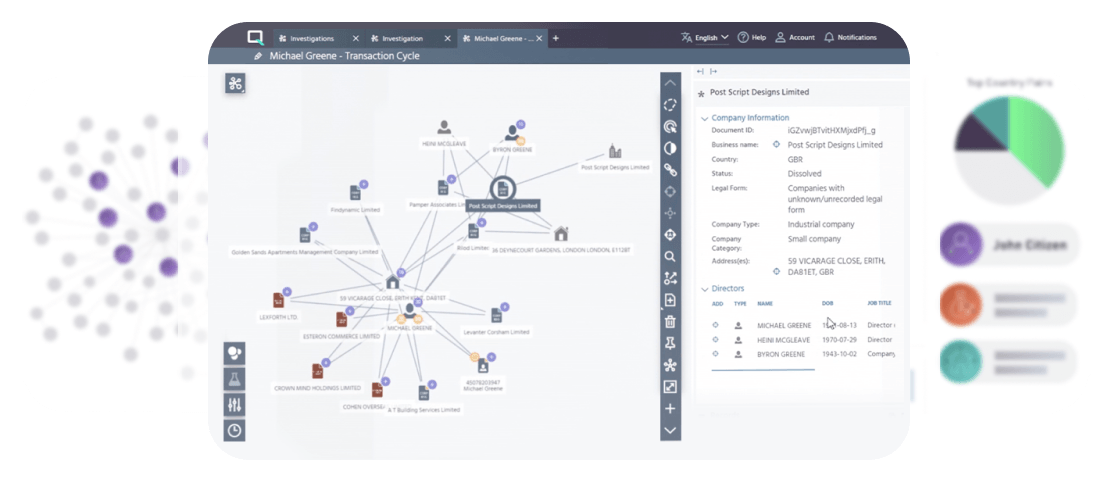The image size is (1114, 482).
Task: Click the graph layout icon at canvas top-left
Action: tap(235, 84)
